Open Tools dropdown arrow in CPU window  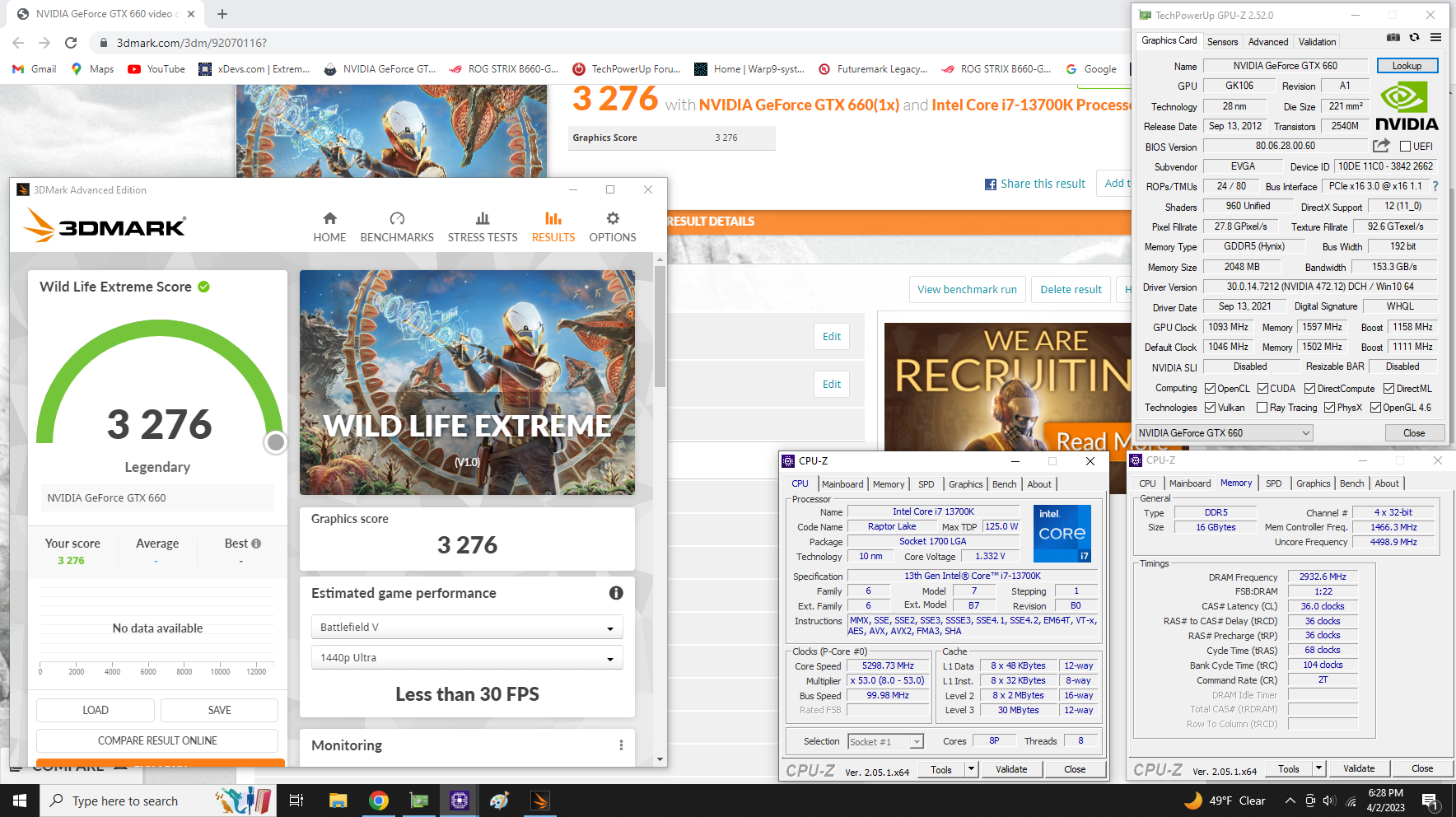pyautogui.click(x=972, y=769)
